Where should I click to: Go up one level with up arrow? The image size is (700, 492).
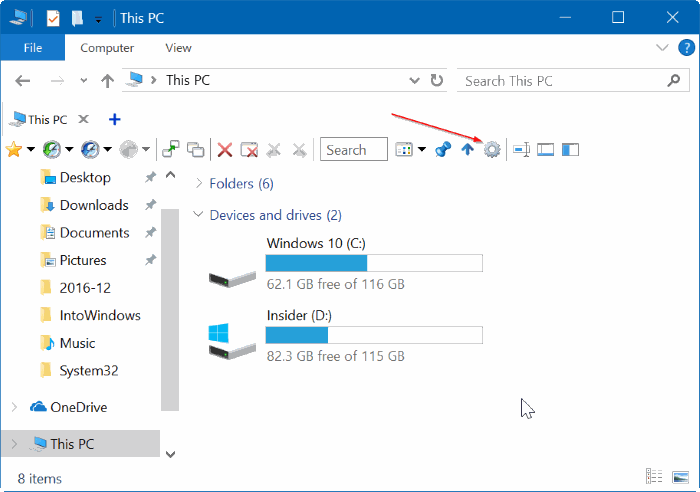[x=107, y=81]
